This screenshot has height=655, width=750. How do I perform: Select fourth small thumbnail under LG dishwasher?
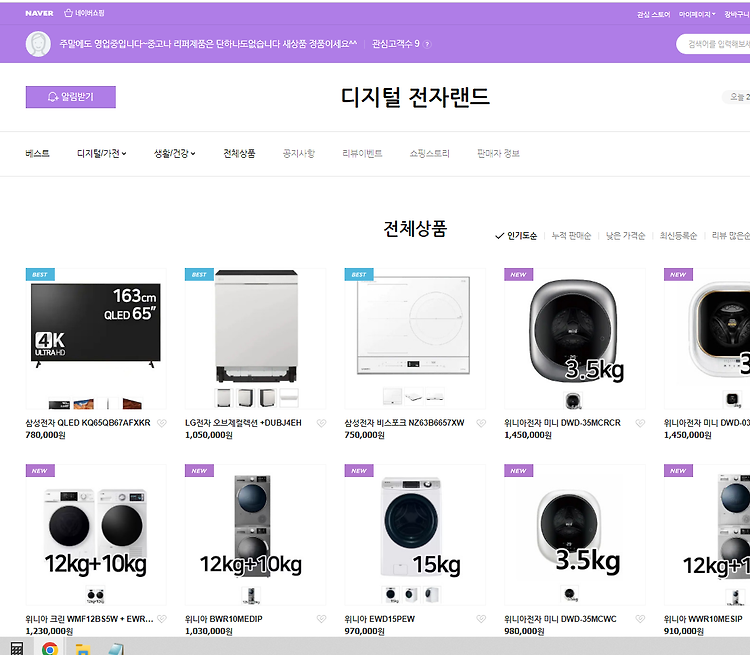[289, 398]
